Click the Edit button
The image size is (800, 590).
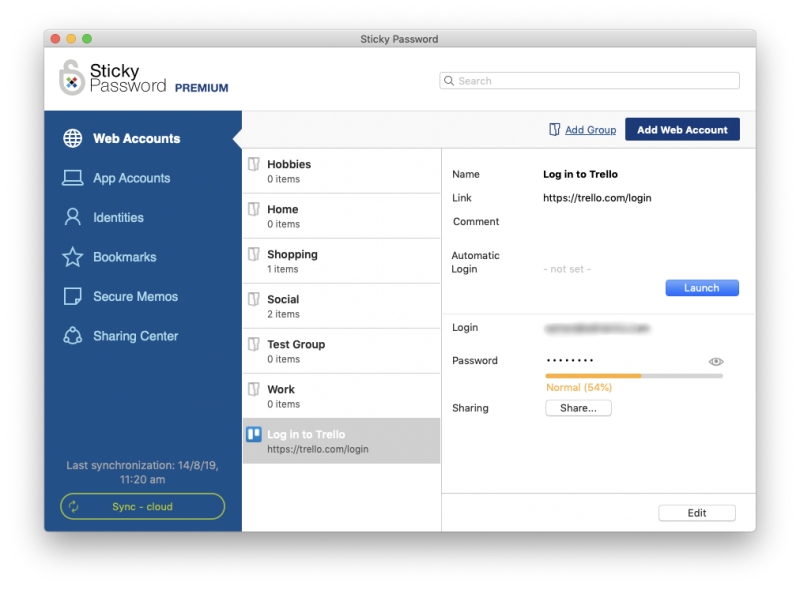tap(697, 513)
